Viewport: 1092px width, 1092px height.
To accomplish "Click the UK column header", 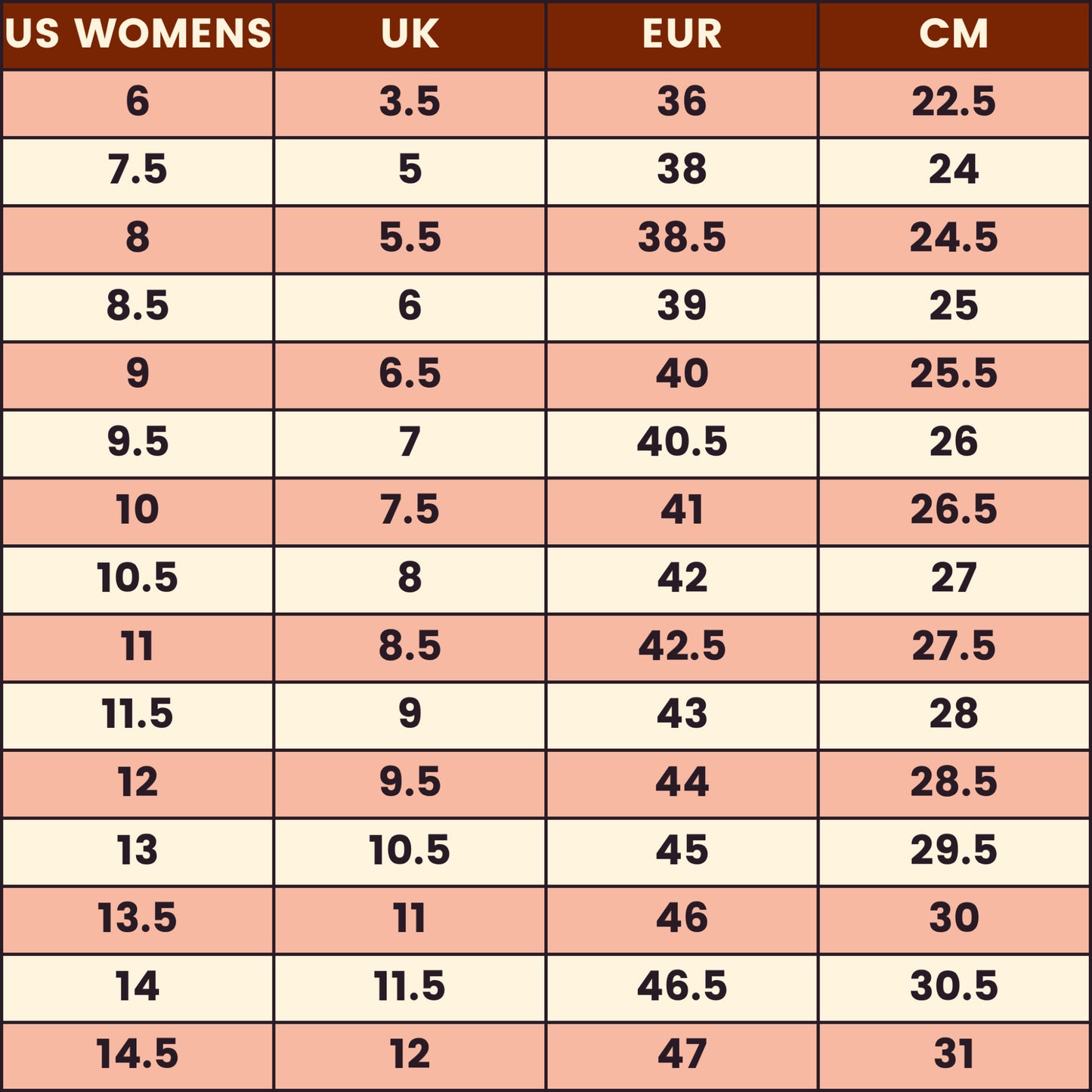I will click(x=410, y=34).
